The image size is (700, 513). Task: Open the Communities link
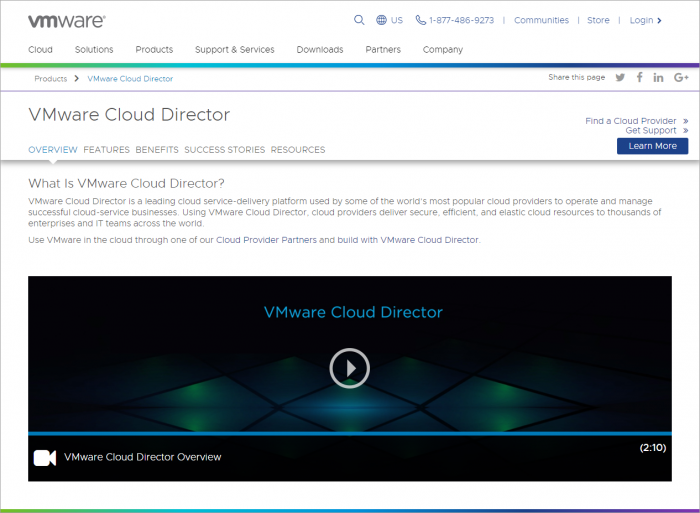click(x=541, y=20)
